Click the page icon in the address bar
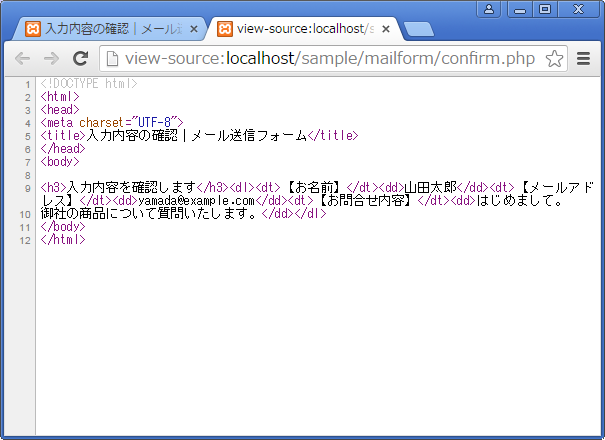Screen dimensions: 605x440 coord(114,59)
